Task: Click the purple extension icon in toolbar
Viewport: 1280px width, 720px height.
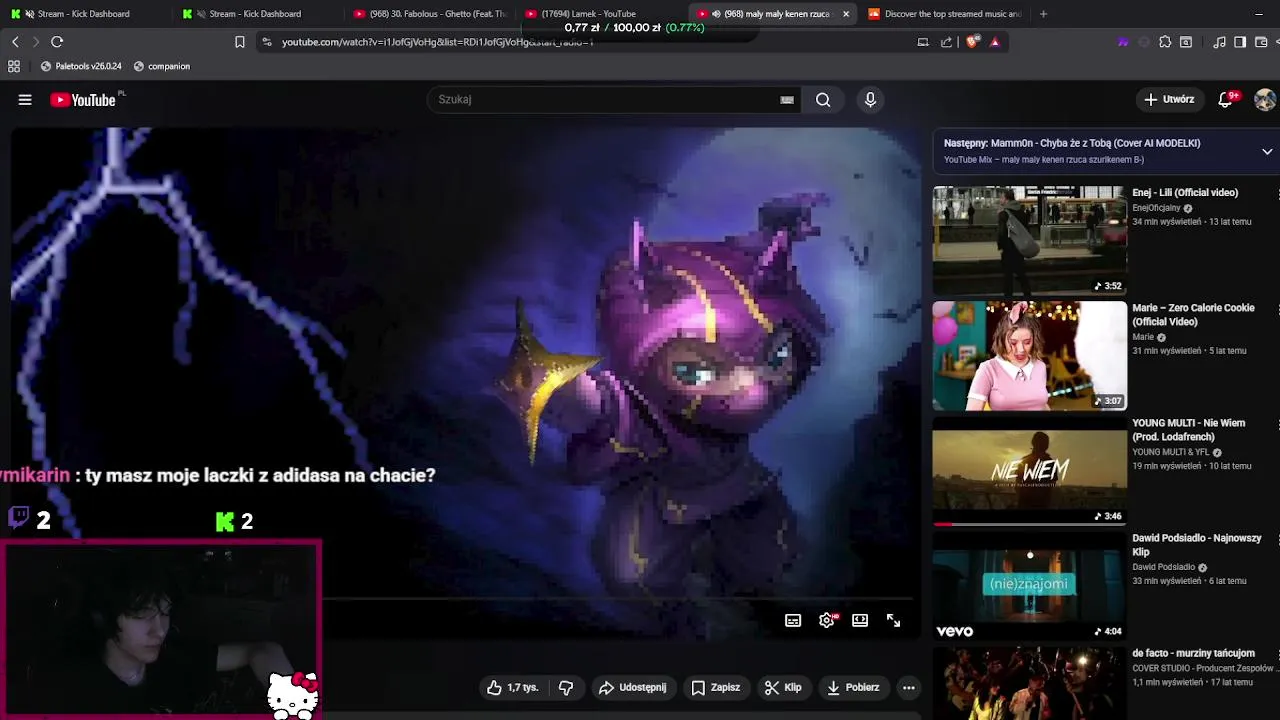Action: [x=1123, y=42]
